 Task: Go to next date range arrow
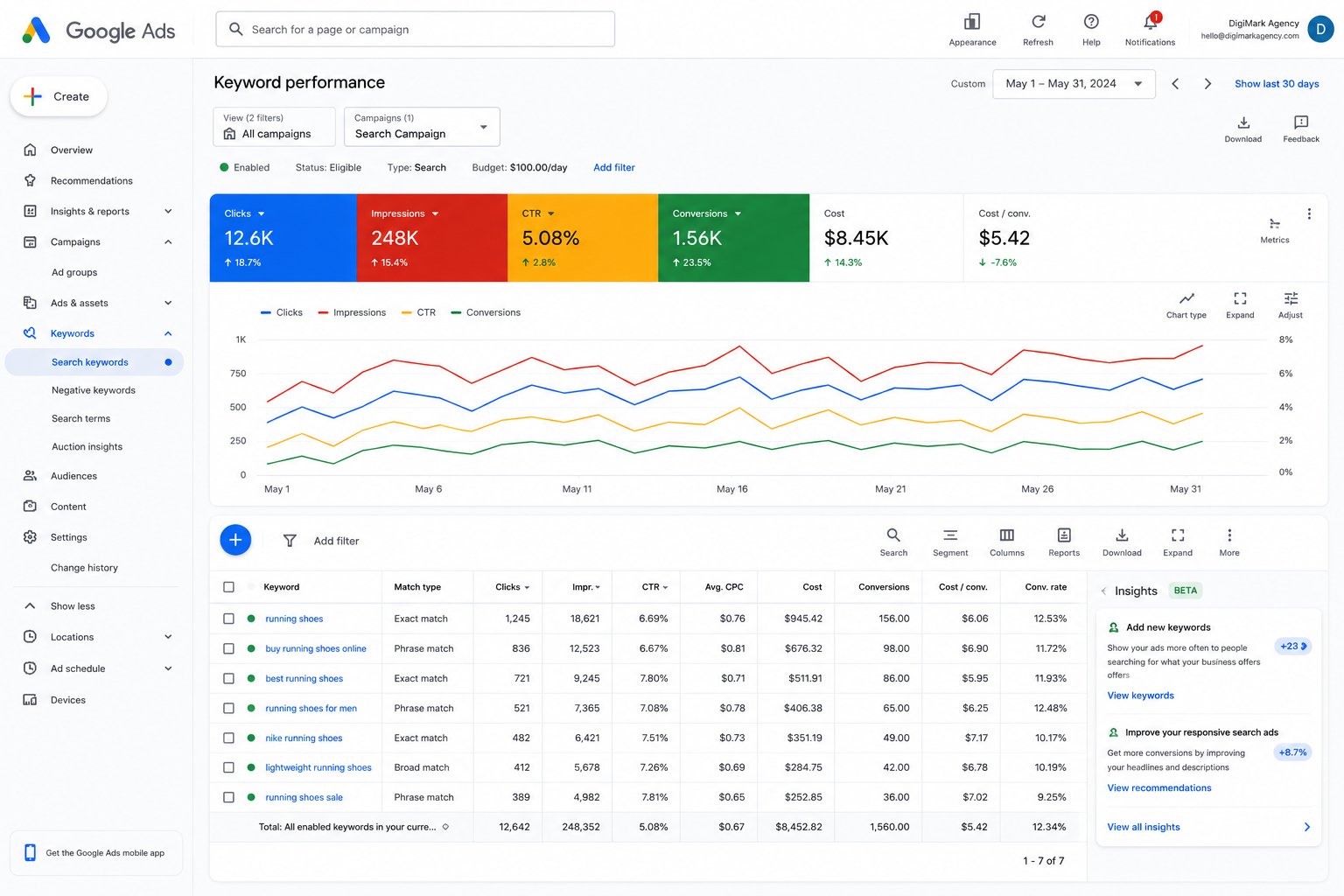tap(1207, 84)
